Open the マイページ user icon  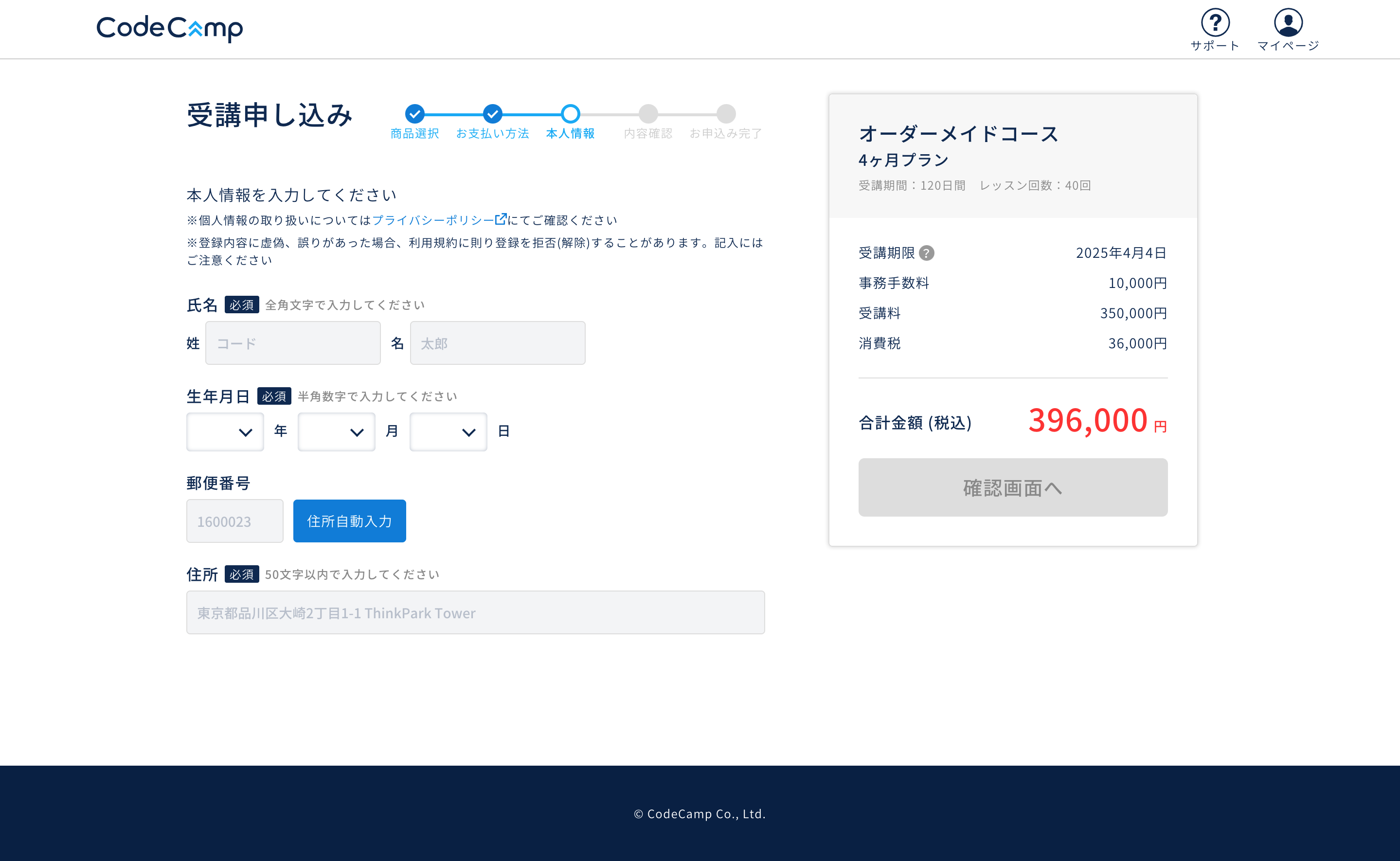point(1288,23)
